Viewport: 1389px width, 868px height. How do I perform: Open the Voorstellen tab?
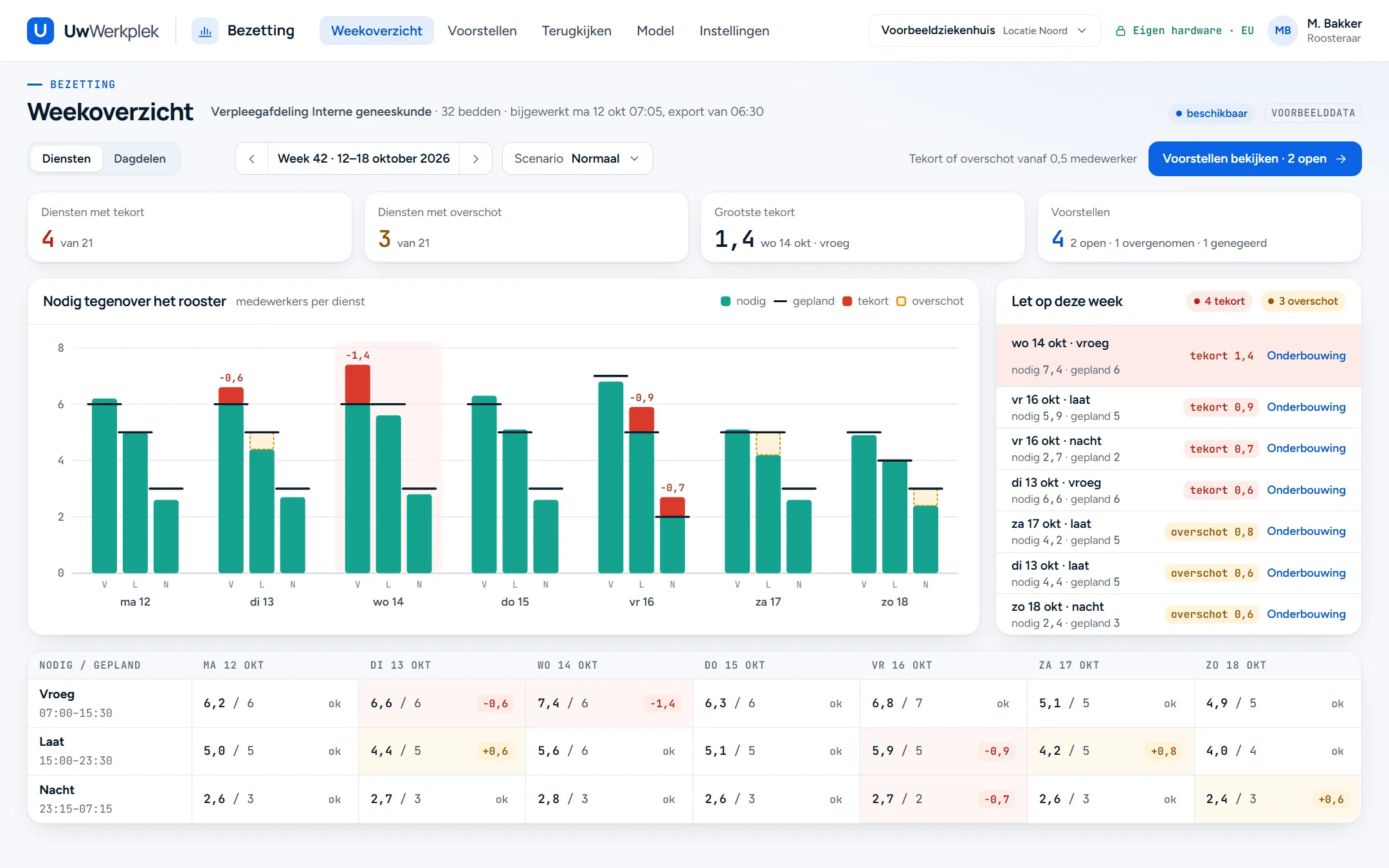point(482,31)
